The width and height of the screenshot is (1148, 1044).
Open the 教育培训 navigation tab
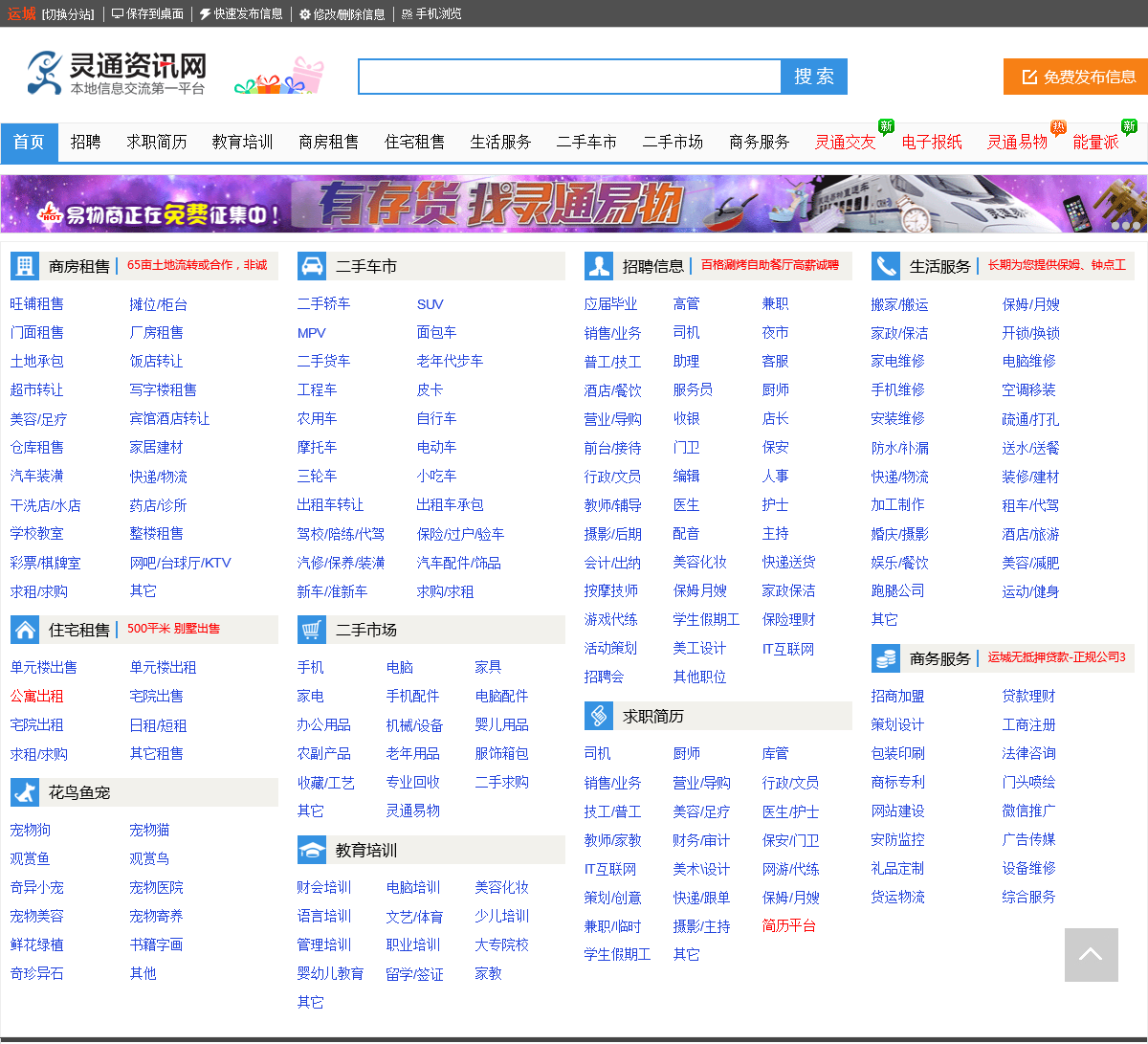click(243, 142)
